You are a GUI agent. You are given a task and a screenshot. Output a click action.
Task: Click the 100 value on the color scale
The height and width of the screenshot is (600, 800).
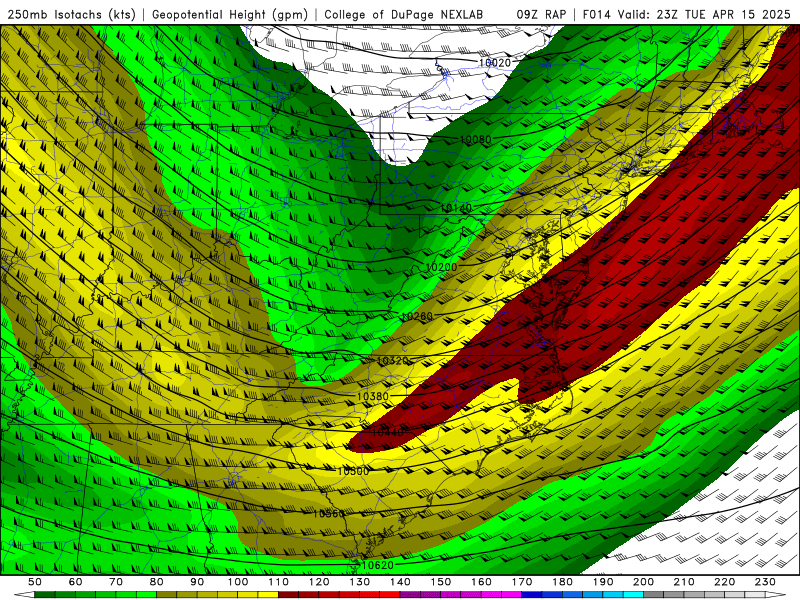[x=238, y=582]
